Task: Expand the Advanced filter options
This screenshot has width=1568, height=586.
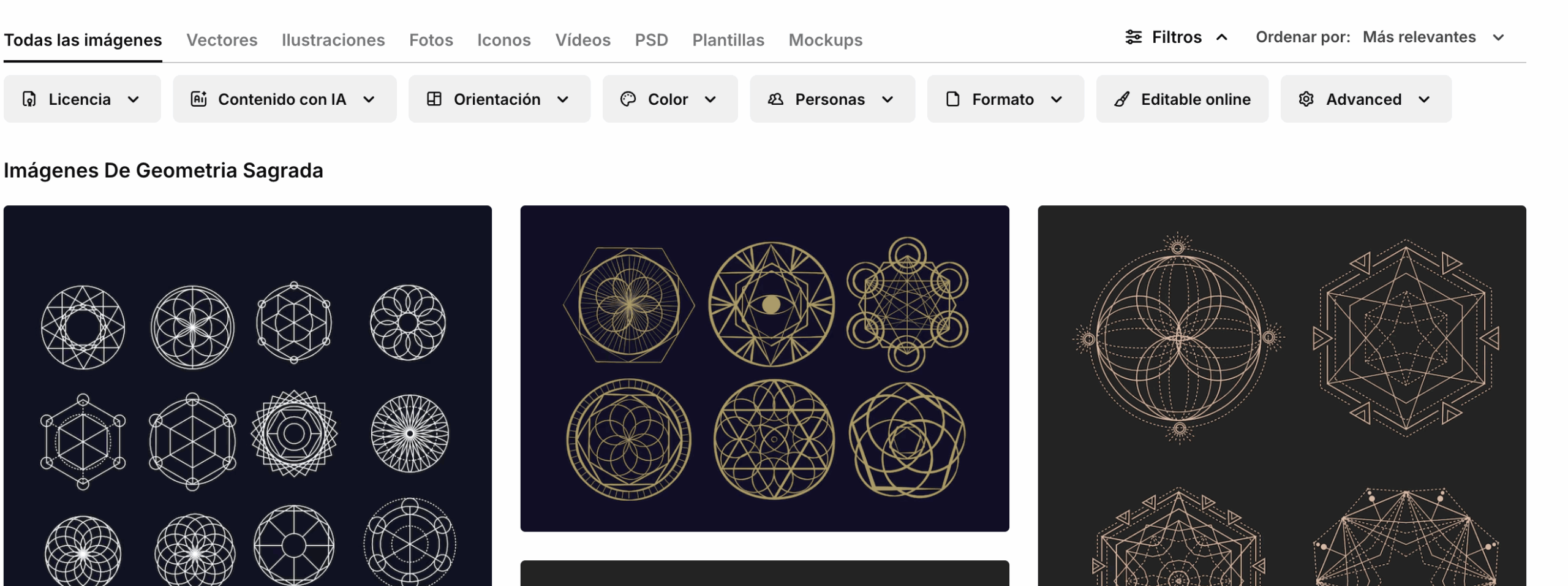Action: pos(1366,99)
